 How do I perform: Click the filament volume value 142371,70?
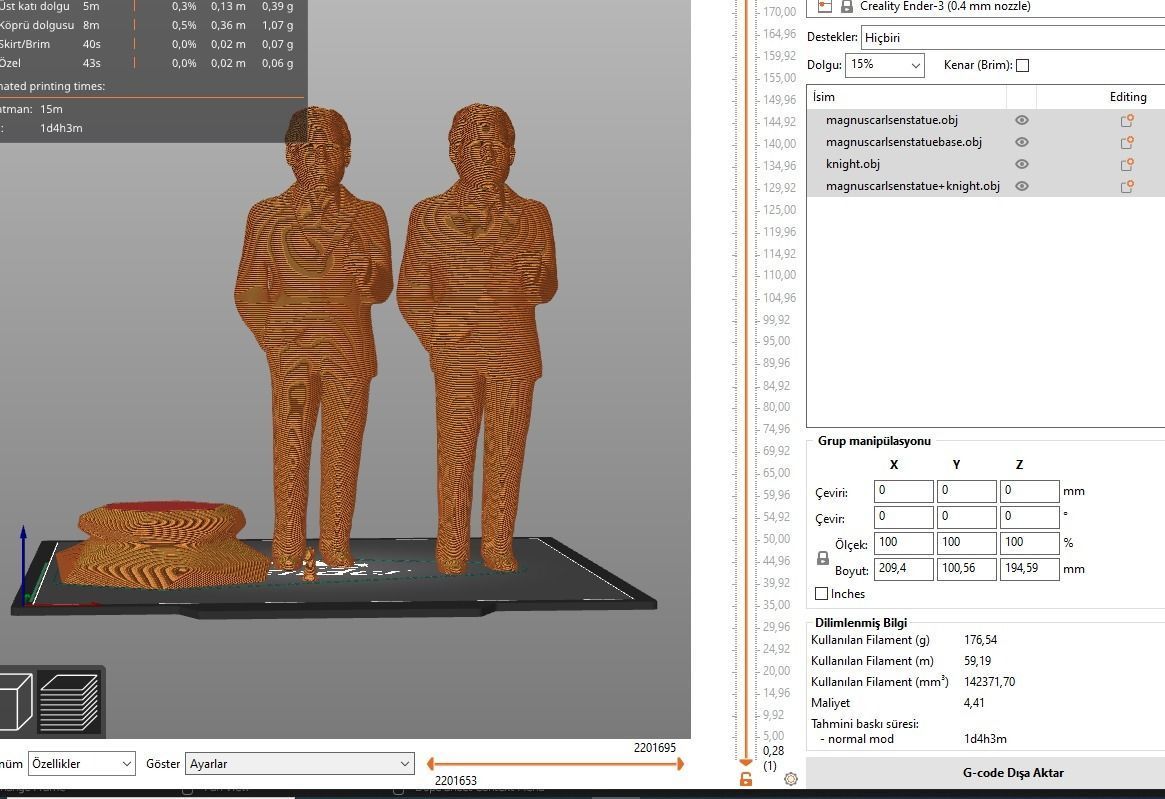click(990, 682)
